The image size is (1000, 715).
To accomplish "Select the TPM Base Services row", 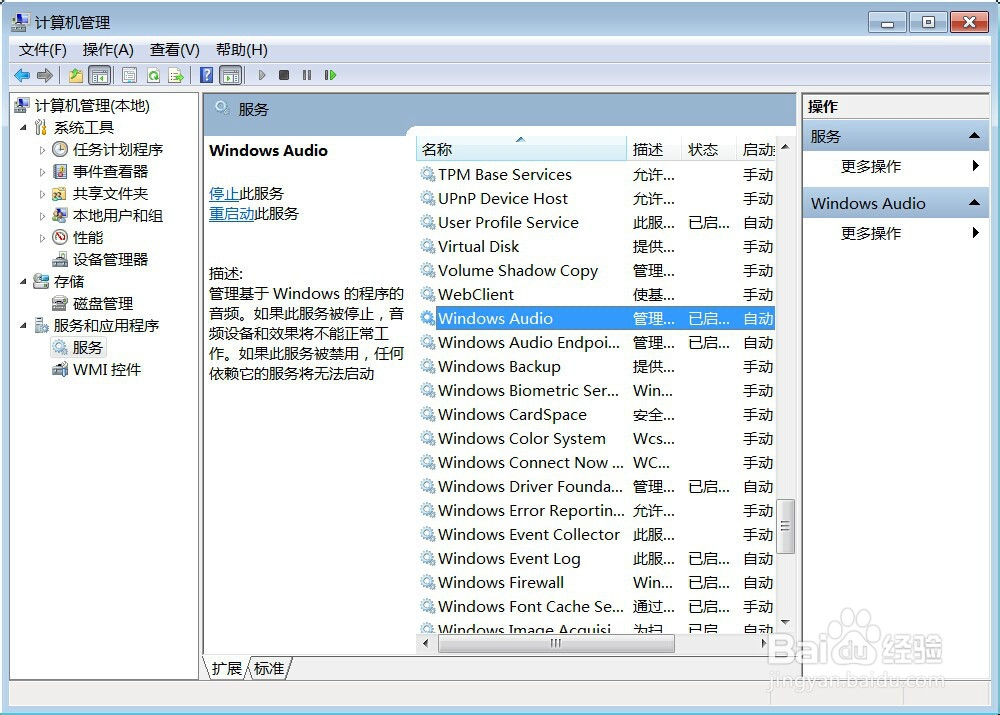I will click(596, 175).
